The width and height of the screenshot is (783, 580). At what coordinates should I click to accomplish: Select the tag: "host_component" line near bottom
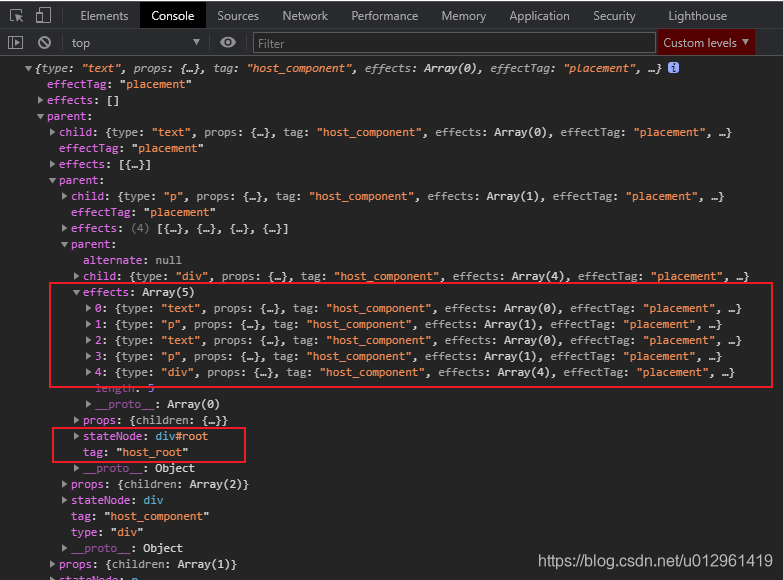click(x=140, y=516)
